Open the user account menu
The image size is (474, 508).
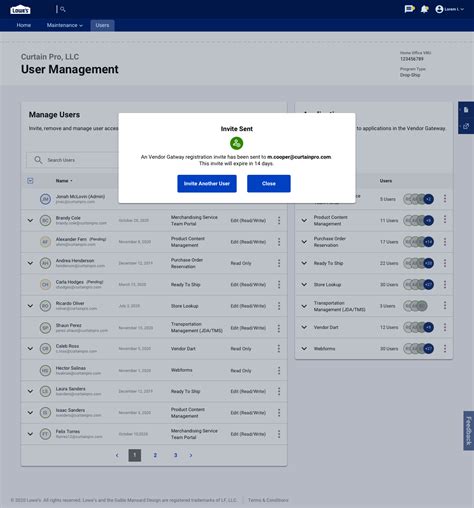point(449,9)
